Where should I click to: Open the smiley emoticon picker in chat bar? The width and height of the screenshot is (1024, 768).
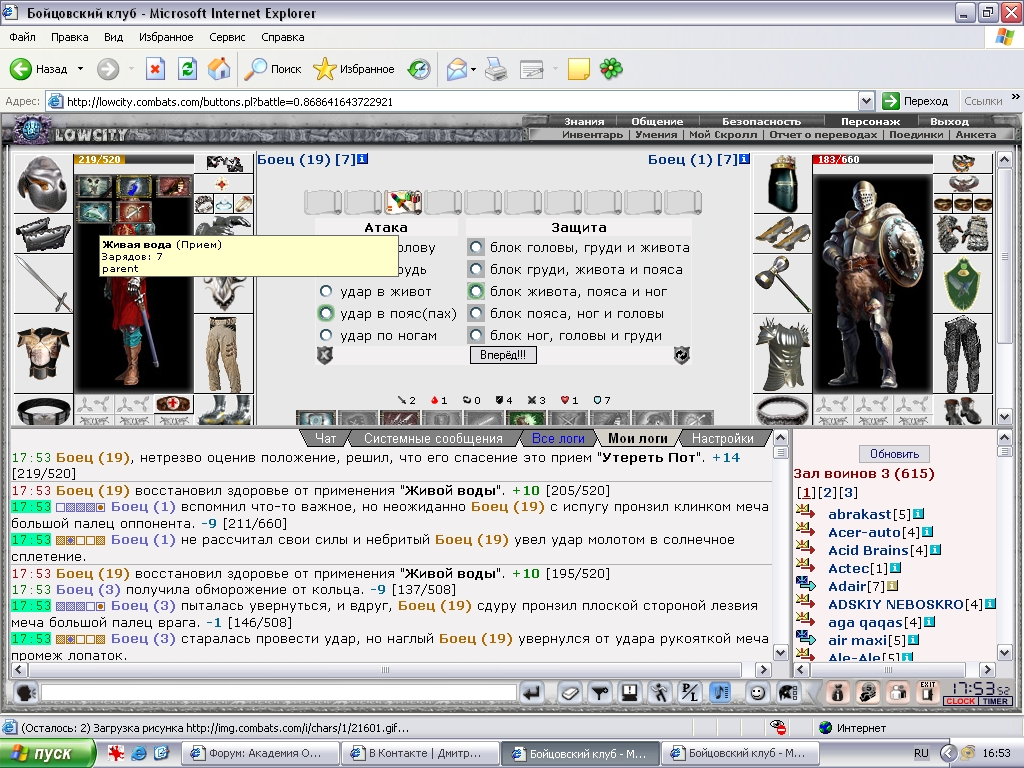(758, 692)
